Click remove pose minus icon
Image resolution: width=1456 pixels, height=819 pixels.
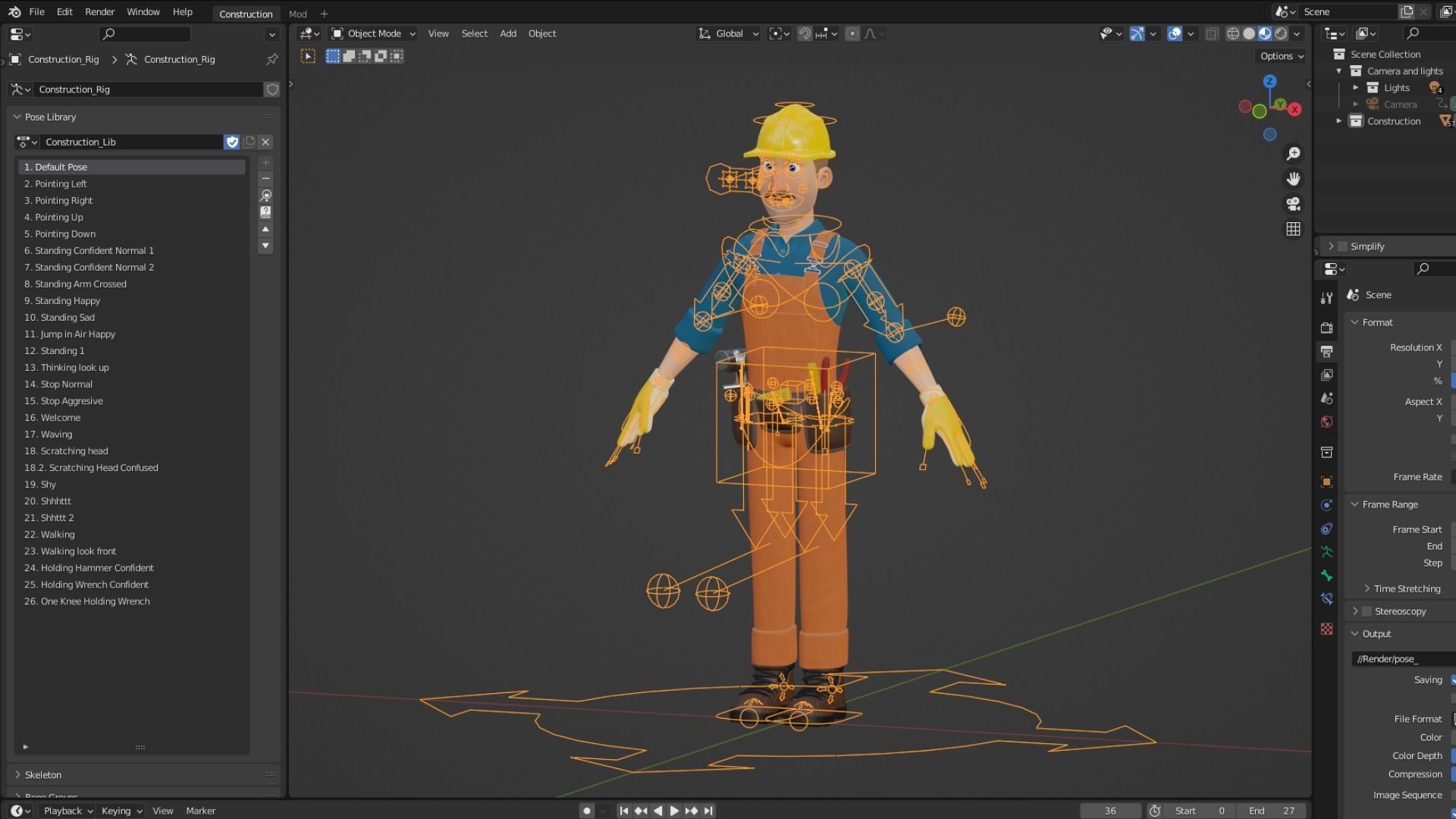265,178
